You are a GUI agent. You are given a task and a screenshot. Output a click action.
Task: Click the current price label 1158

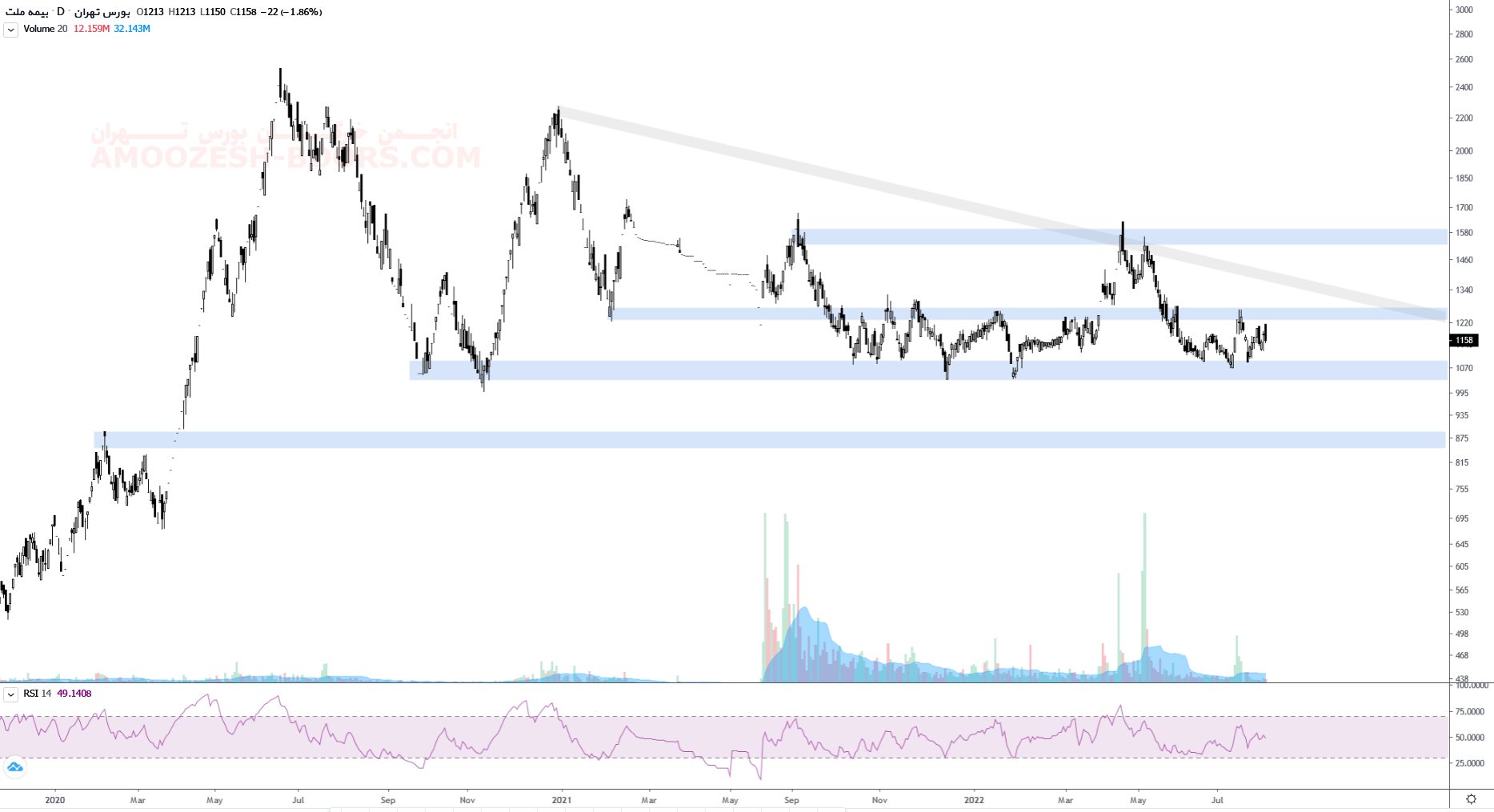(1464, 340)
